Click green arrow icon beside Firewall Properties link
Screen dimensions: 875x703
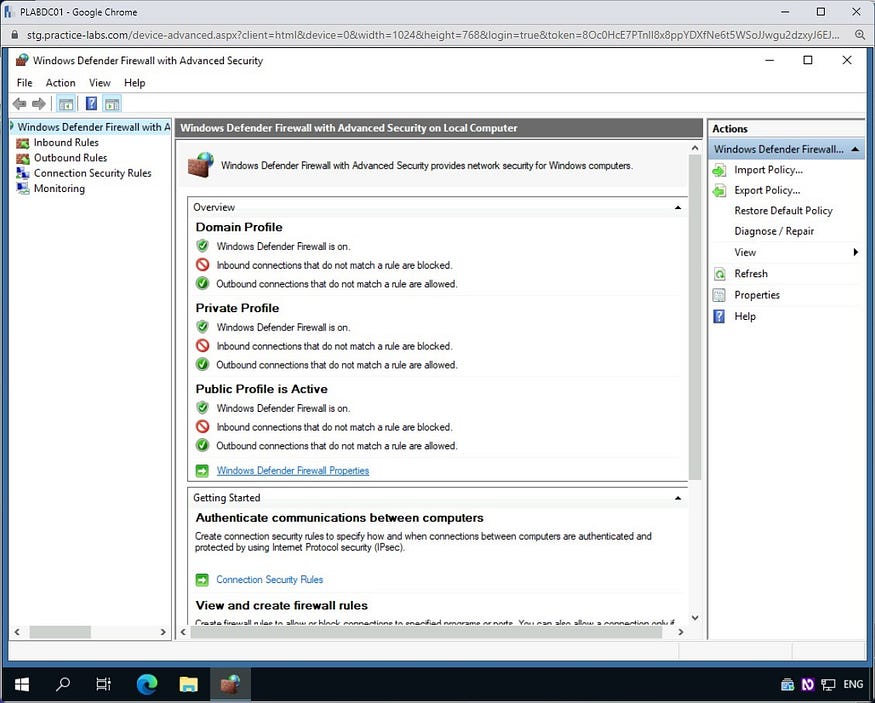point(202,471)
